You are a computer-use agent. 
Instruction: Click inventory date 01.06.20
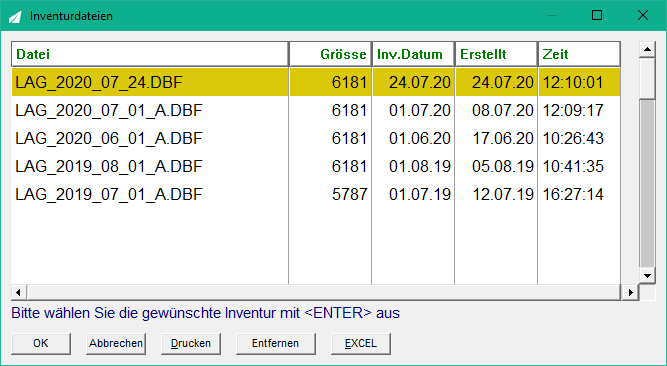420,138
